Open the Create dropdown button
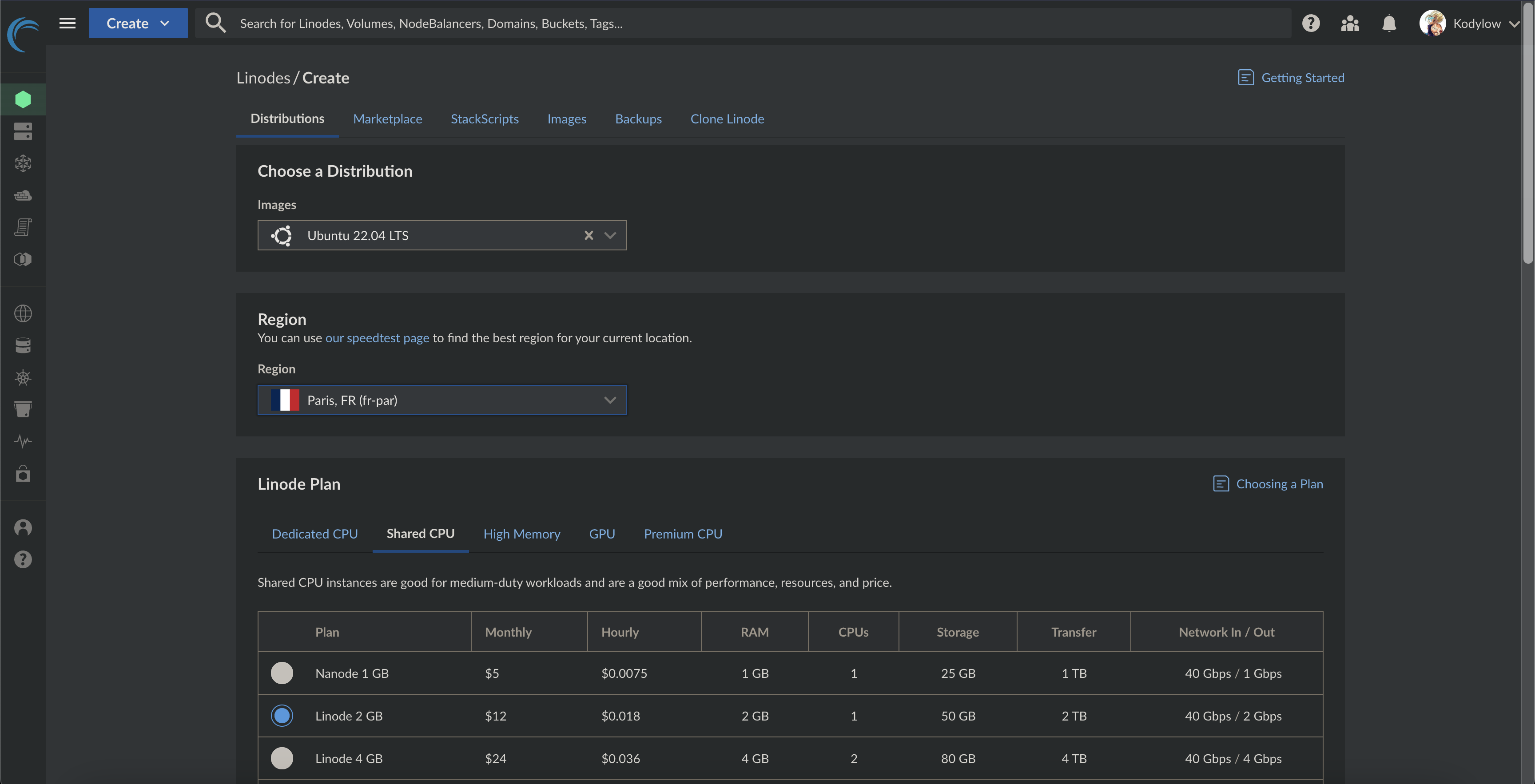This screenshot has width=1535, height=784. pos(138,23)
